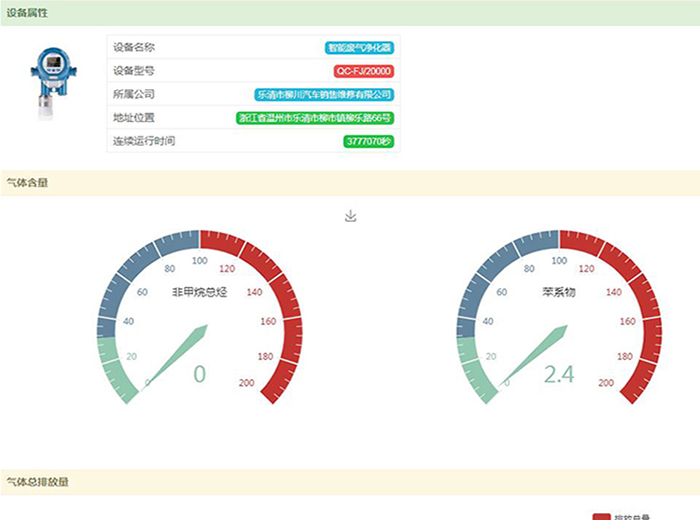The image size is (700, 520).
Task: Click the 所属公司 row label
Action: point(134,95)
